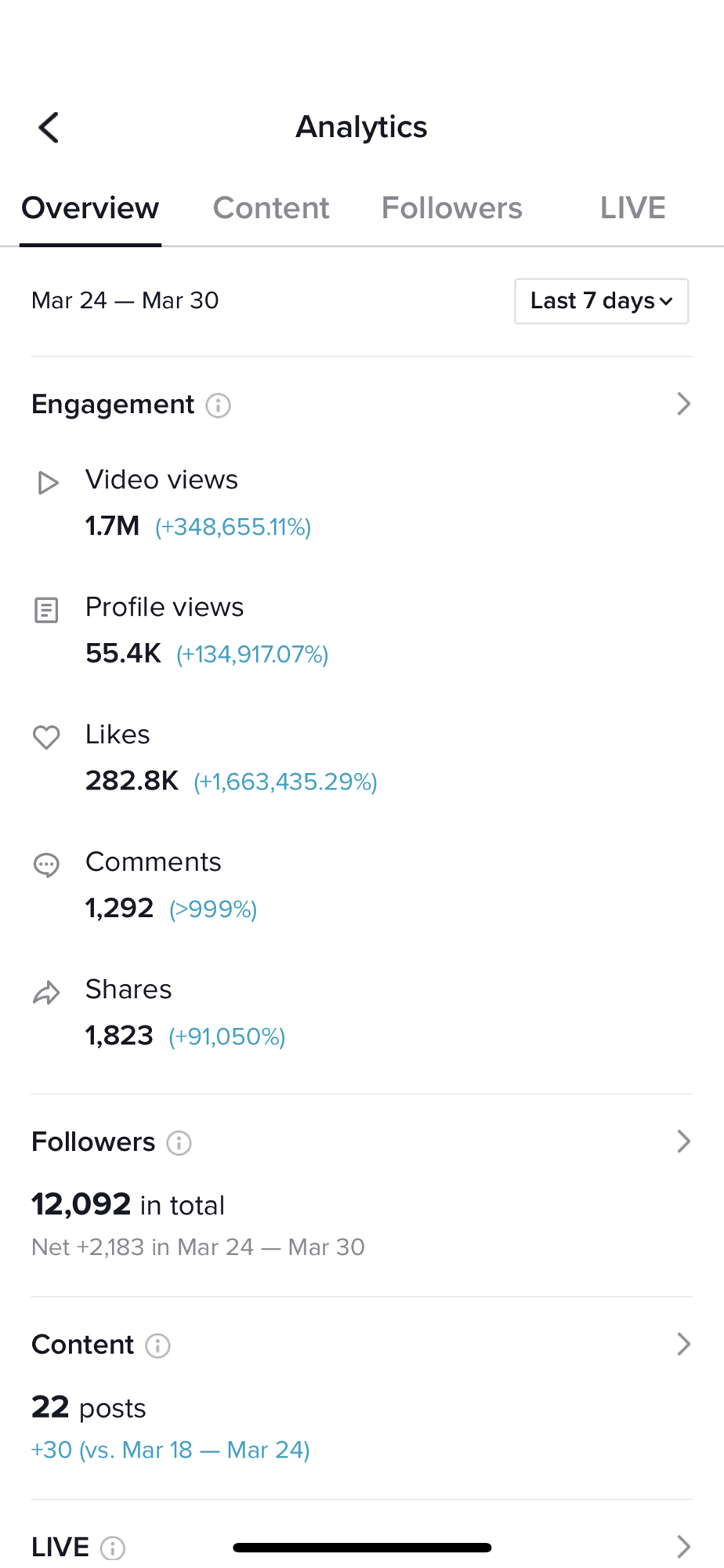The width and height of the screenshot is (724, 1568).
Task: Tap the Shares arrow icon
Action: [x=46, y=993]
